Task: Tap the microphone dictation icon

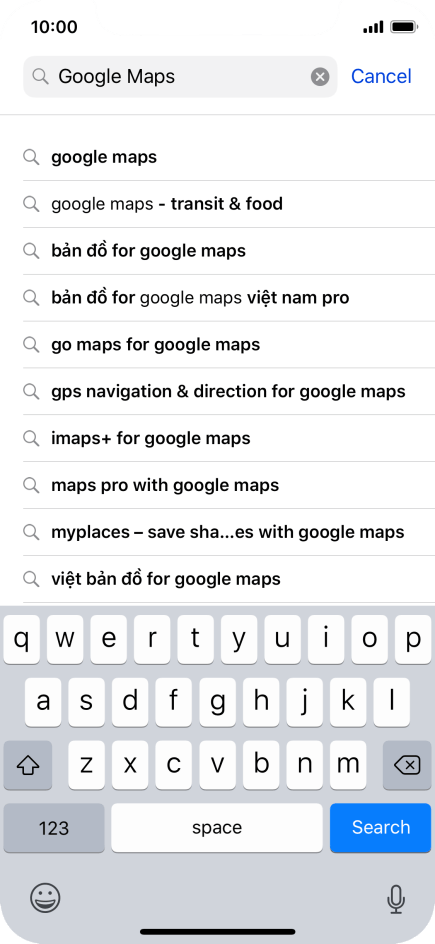Action: 395,899
